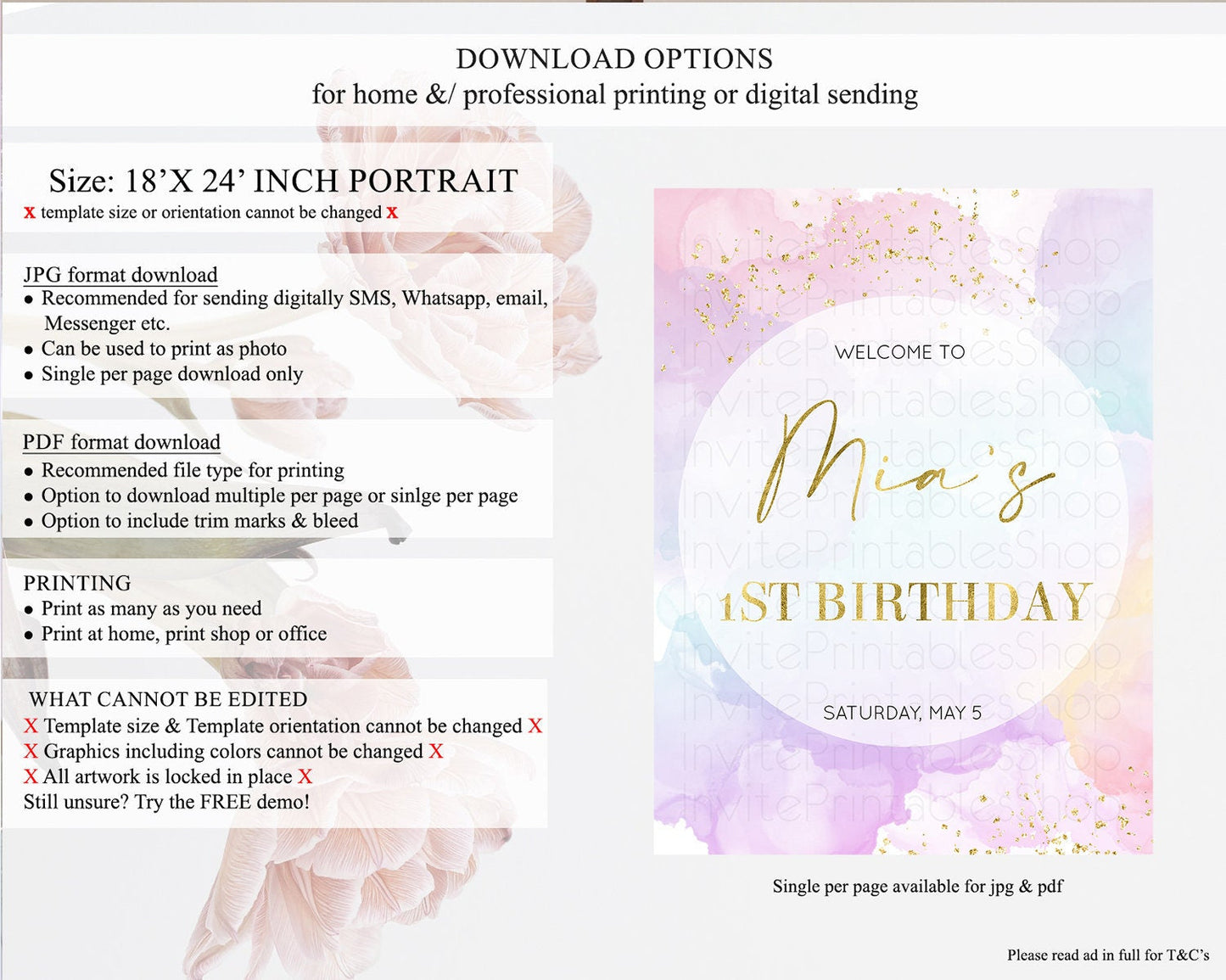Screen dimensions: 1226x980
Task: Click 'Still unsure? Try the FREE demo!' text
Action: pos(166,802)
